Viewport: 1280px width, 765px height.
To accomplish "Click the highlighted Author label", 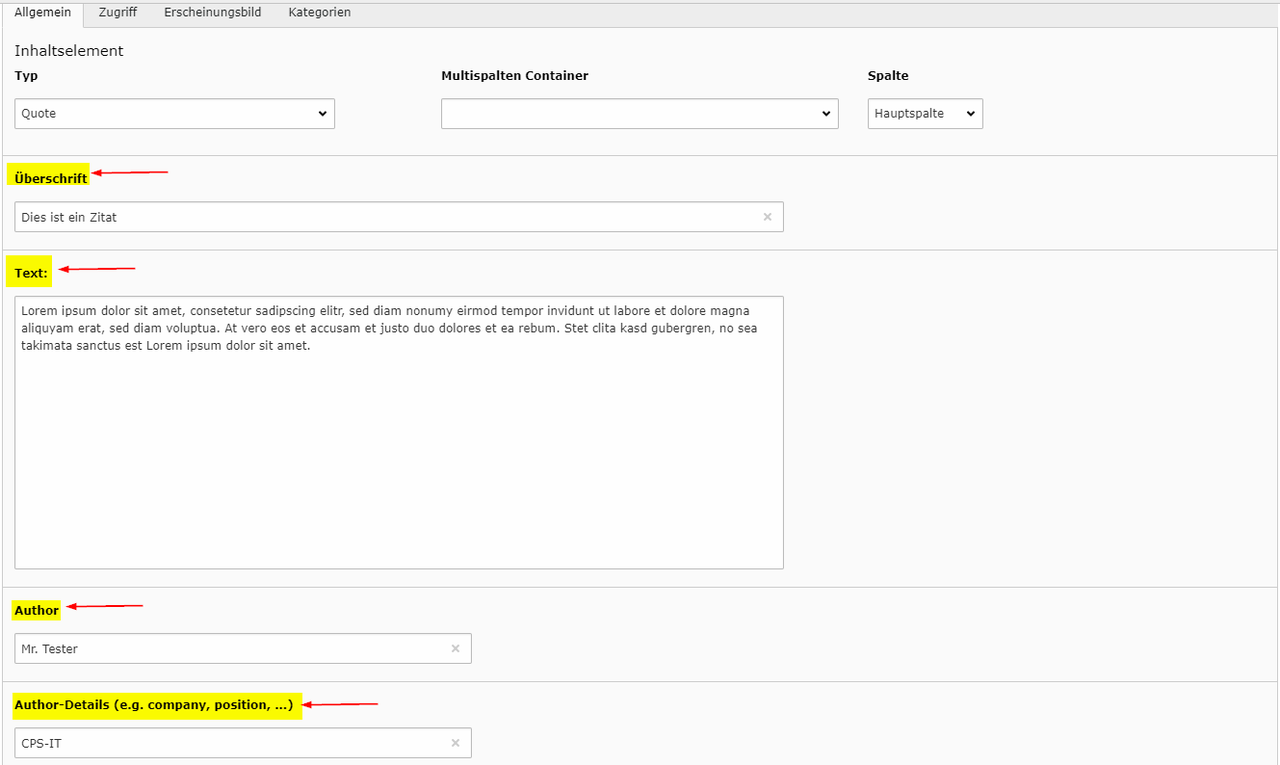I will click(37, 610).
